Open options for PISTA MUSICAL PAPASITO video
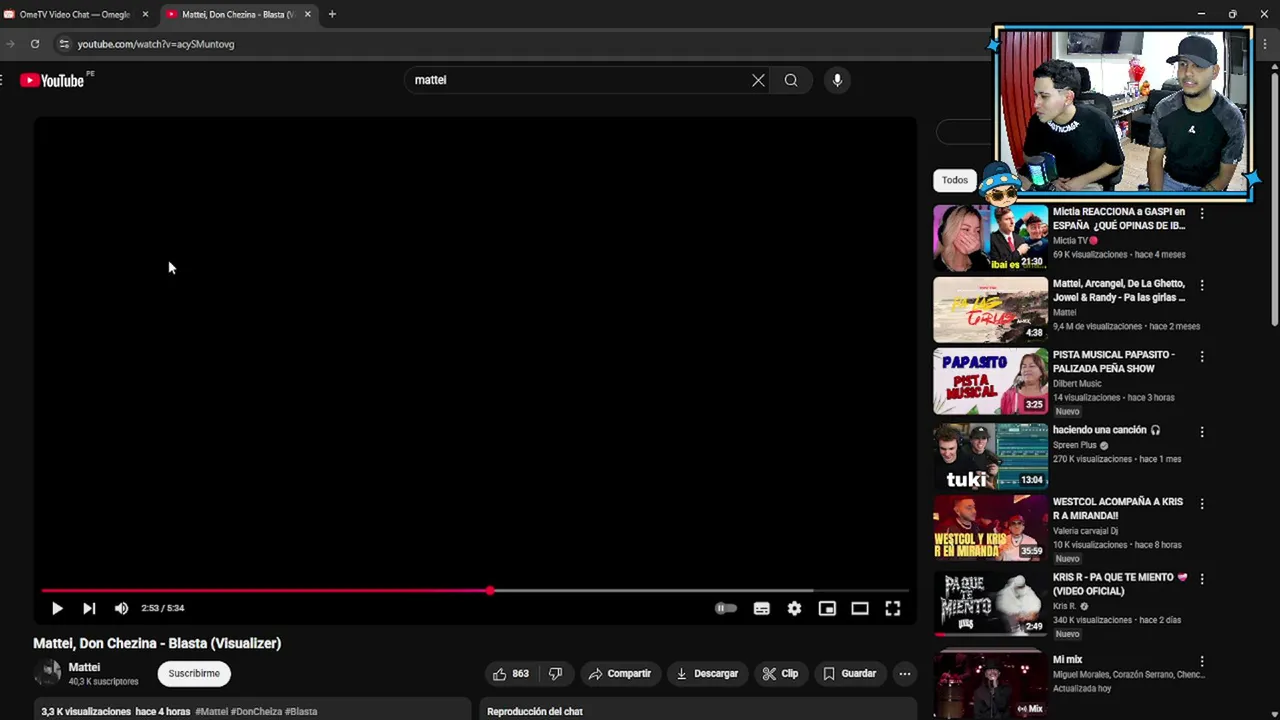This screenshot has width=1280, height=720. click(1202, 356)
